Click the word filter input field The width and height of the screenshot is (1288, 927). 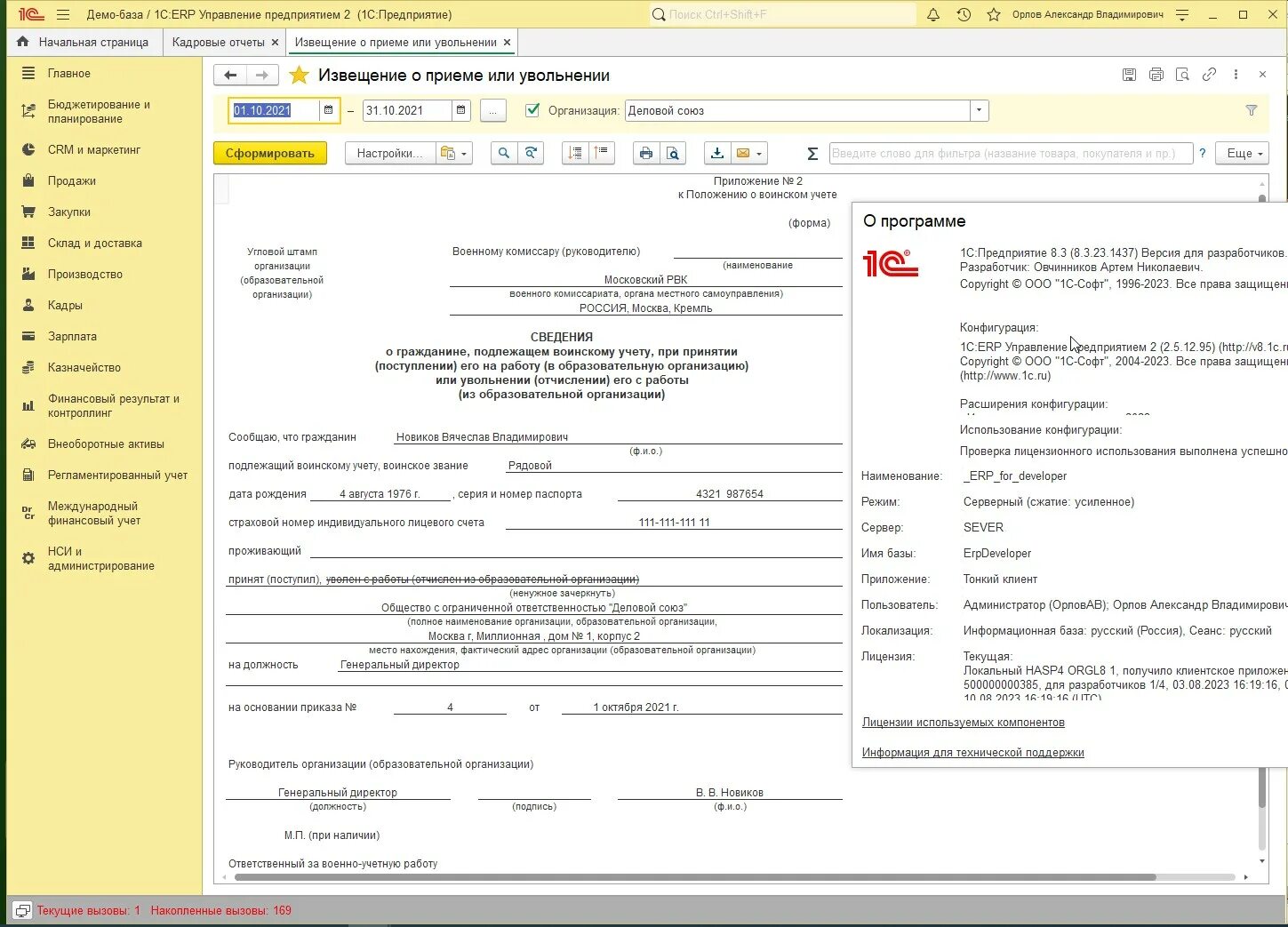tap(1010, 153)
